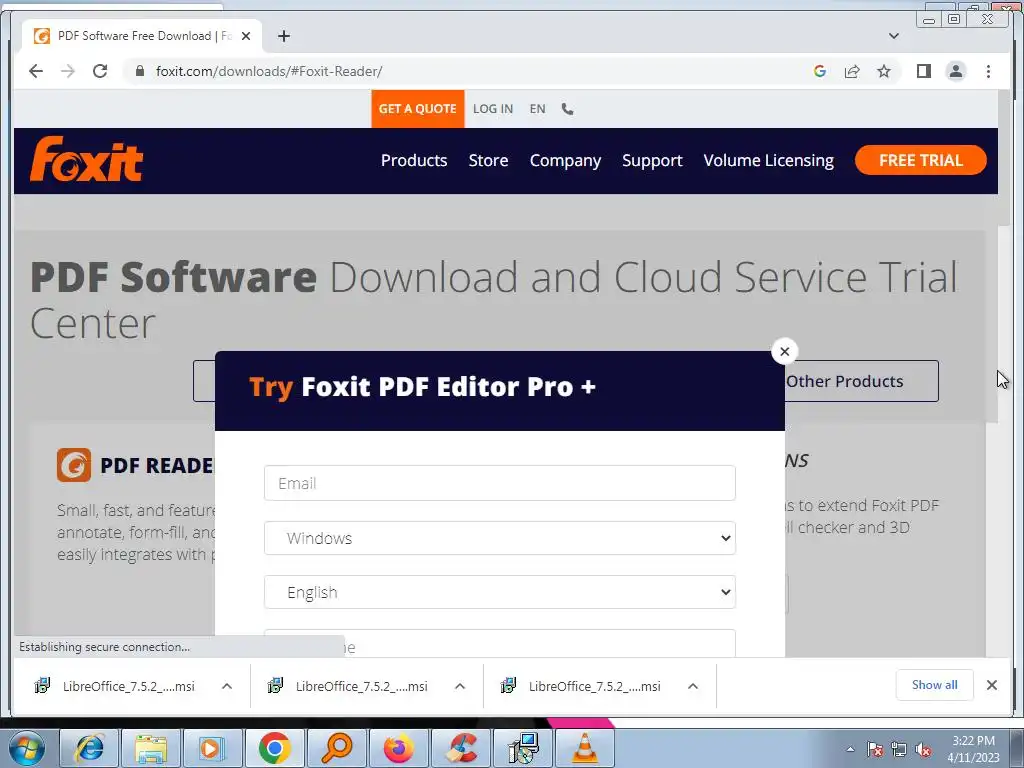The height and width of the screenshot is (768, 1024).
Task: Open Windows Media Player from taskbar
Action: 213,748
